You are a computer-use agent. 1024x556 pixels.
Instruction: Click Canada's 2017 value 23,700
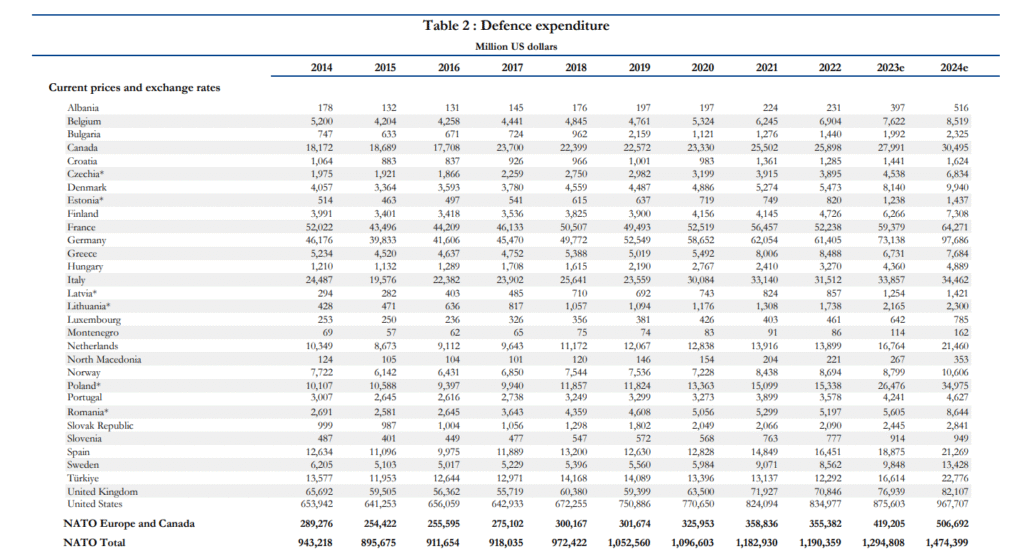click(509, 148)
